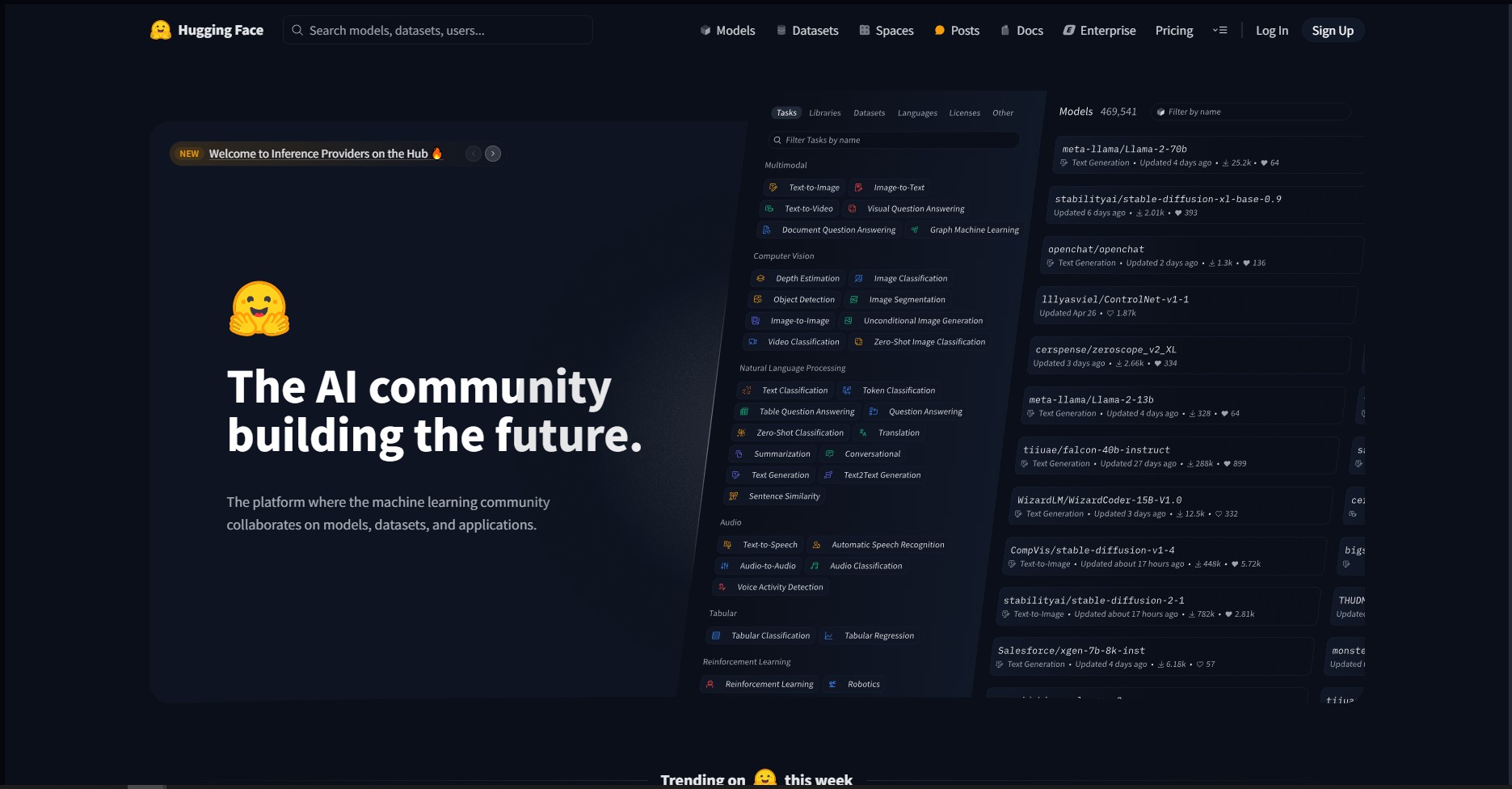Click the Graph Machine Learning icon
Viewport: 1512px width, 789px height.
(x=915, y=230)
